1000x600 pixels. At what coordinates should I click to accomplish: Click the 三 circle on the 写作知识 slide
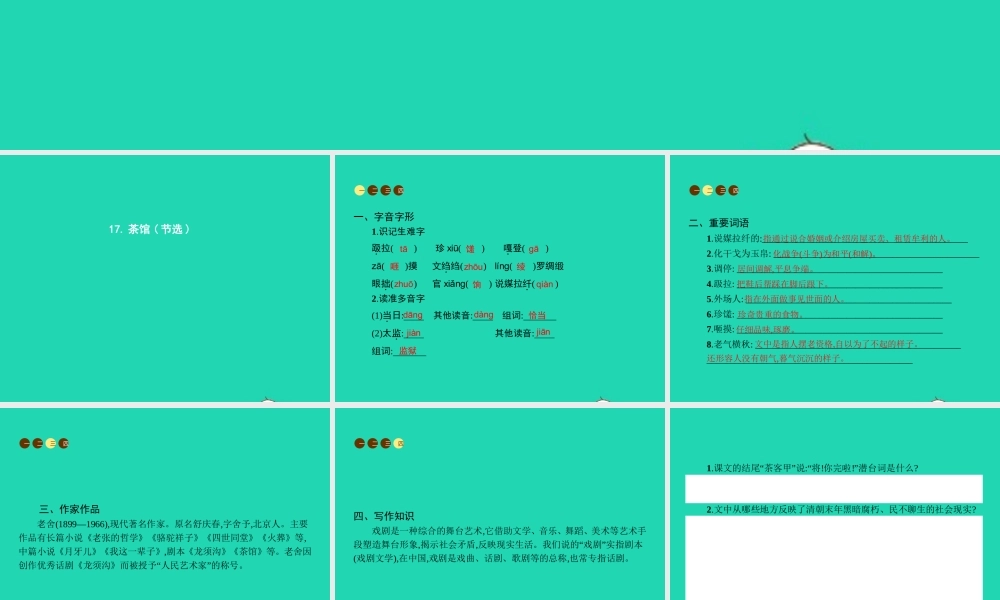click(386, 443)
